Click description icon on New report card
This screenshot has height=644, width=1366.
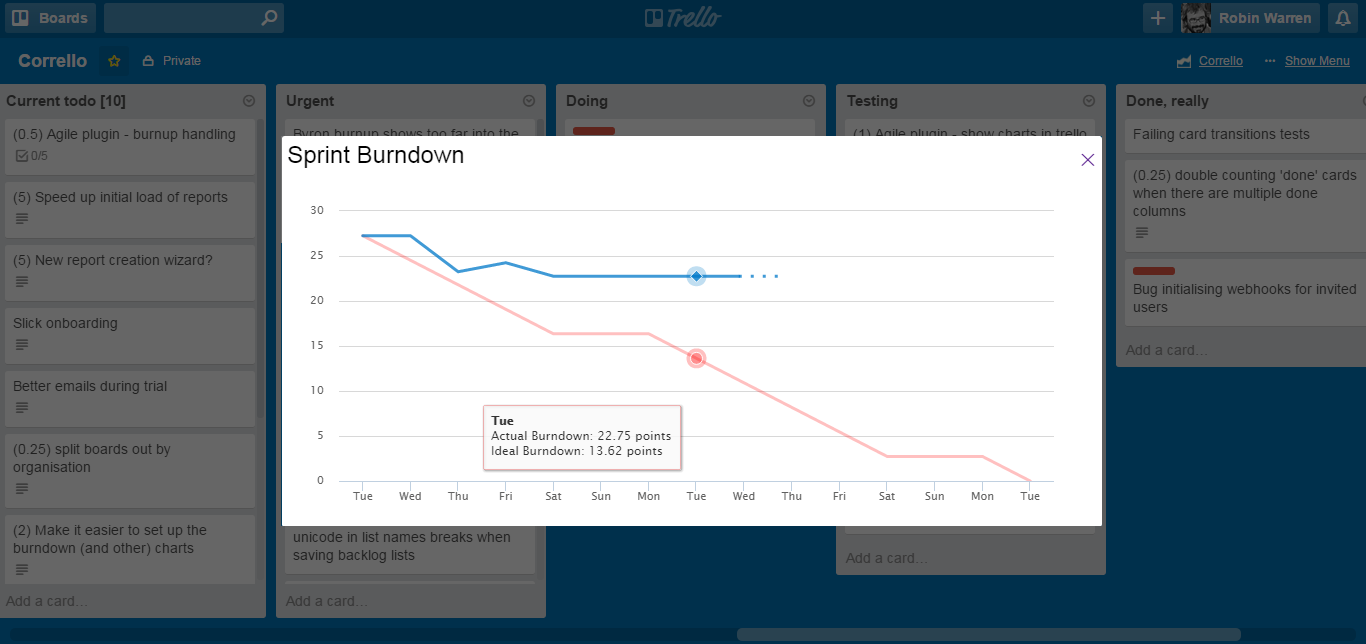coord(22,282)
